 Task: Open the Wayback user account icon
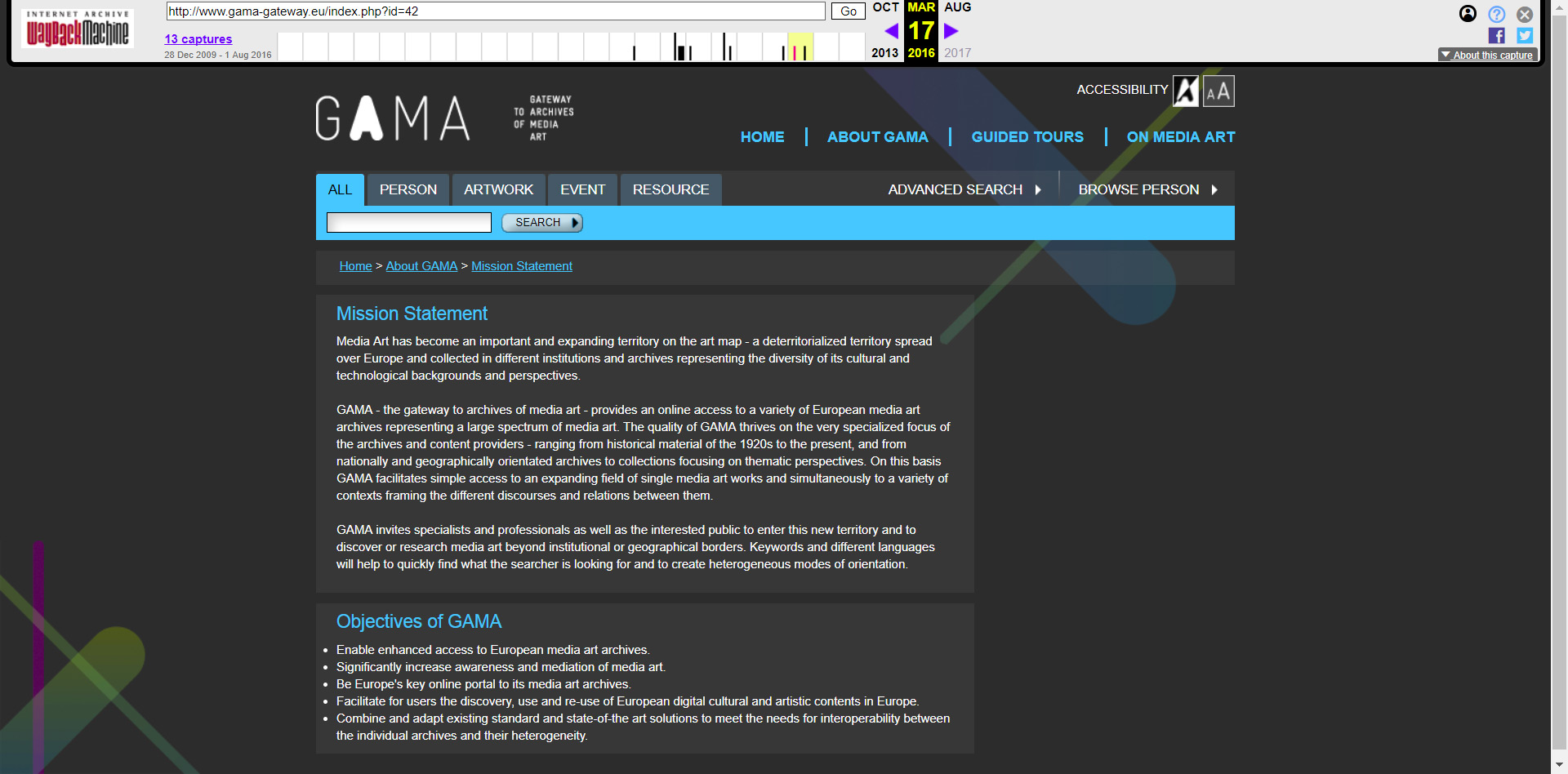pyautogui.click(x=1468, y=14)
